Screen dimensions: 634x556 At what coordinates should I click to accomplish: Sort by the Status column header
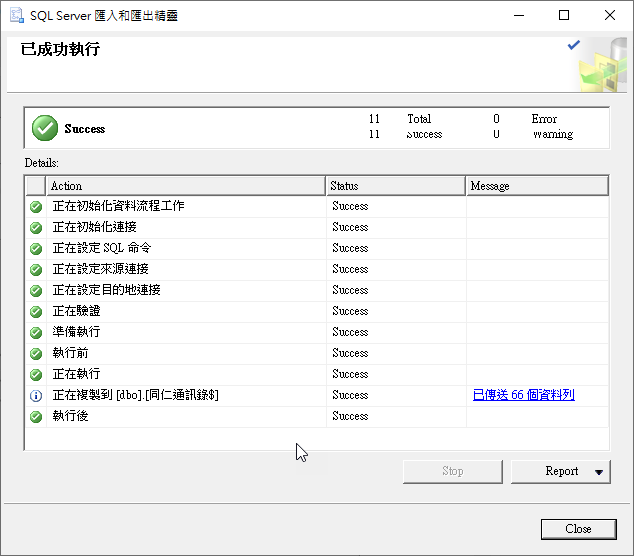(x=396, y=186)
